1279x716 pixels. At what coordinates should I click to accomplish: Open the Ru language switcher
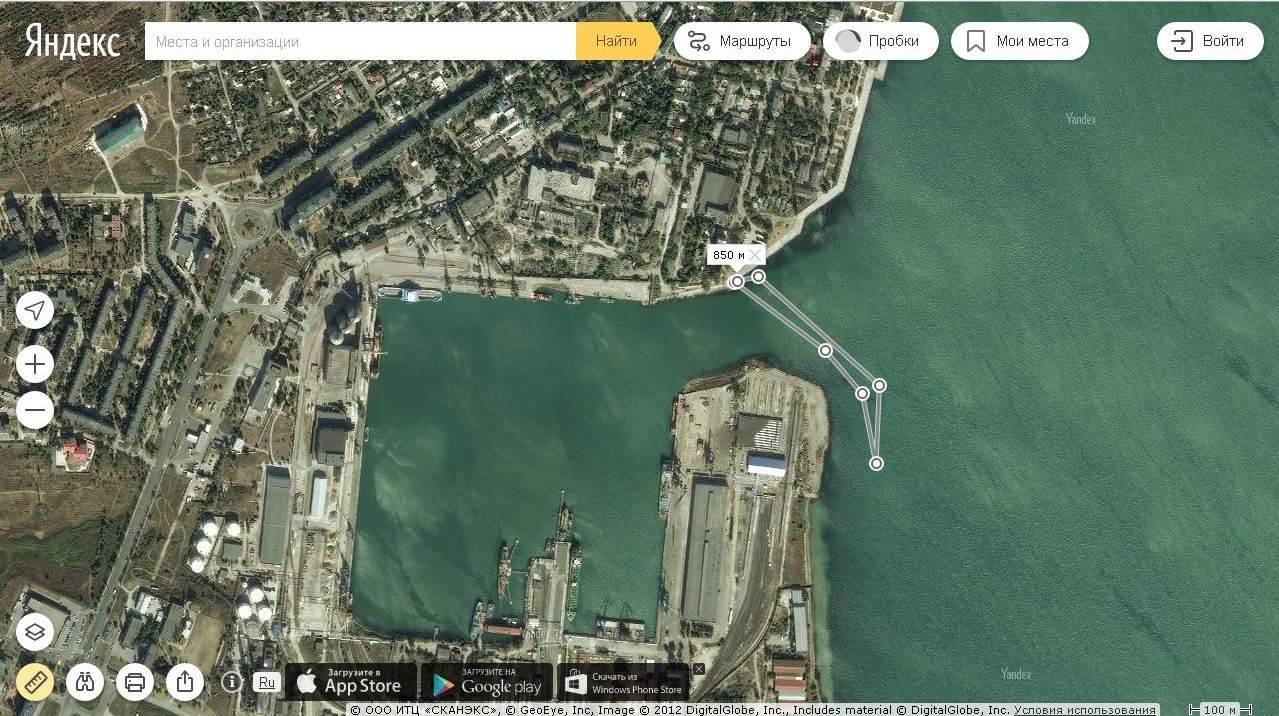pyautogui.click(x=266, y=682)
